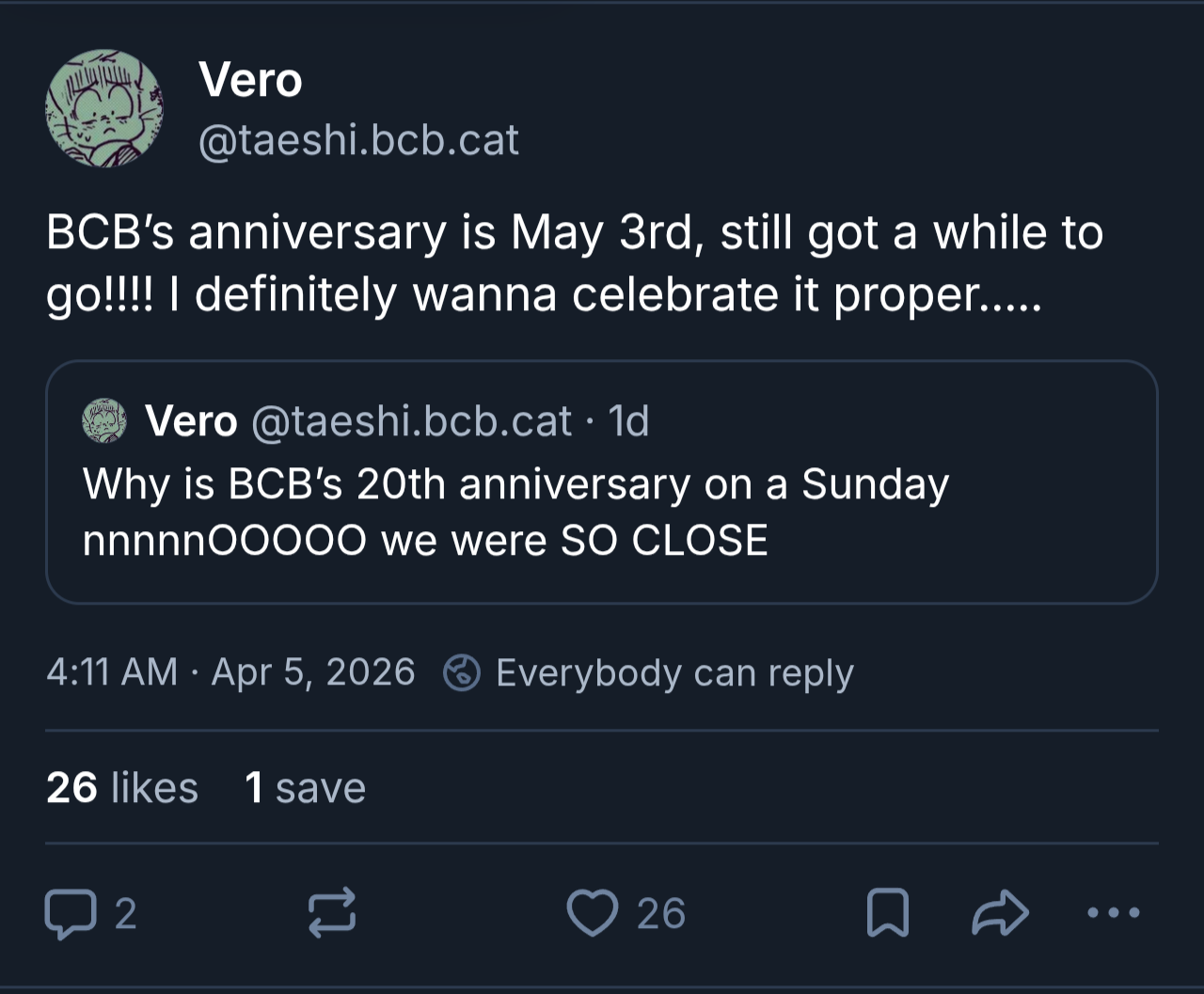Open Vero's large profile avatar

104,109
